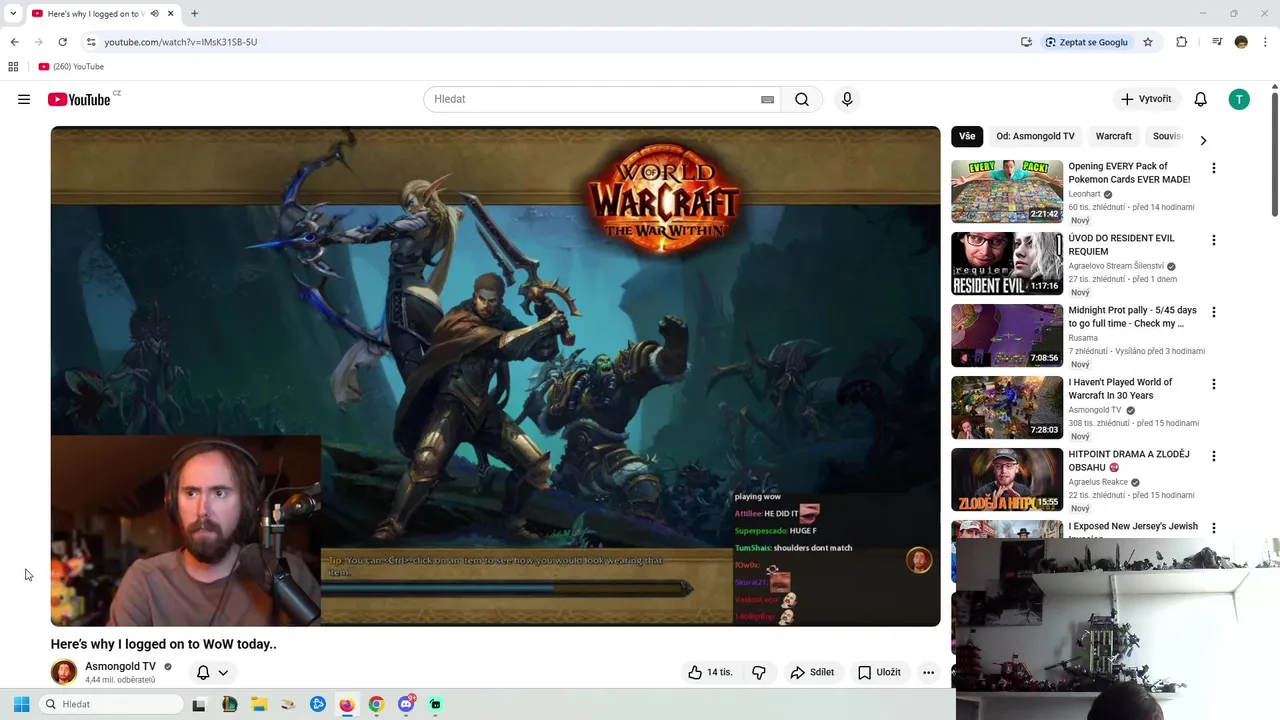The width and height of the screenshot is (1280, 720).
Task: Open YouTube notifications bell in header
Action: click(x=1200, y=99)
